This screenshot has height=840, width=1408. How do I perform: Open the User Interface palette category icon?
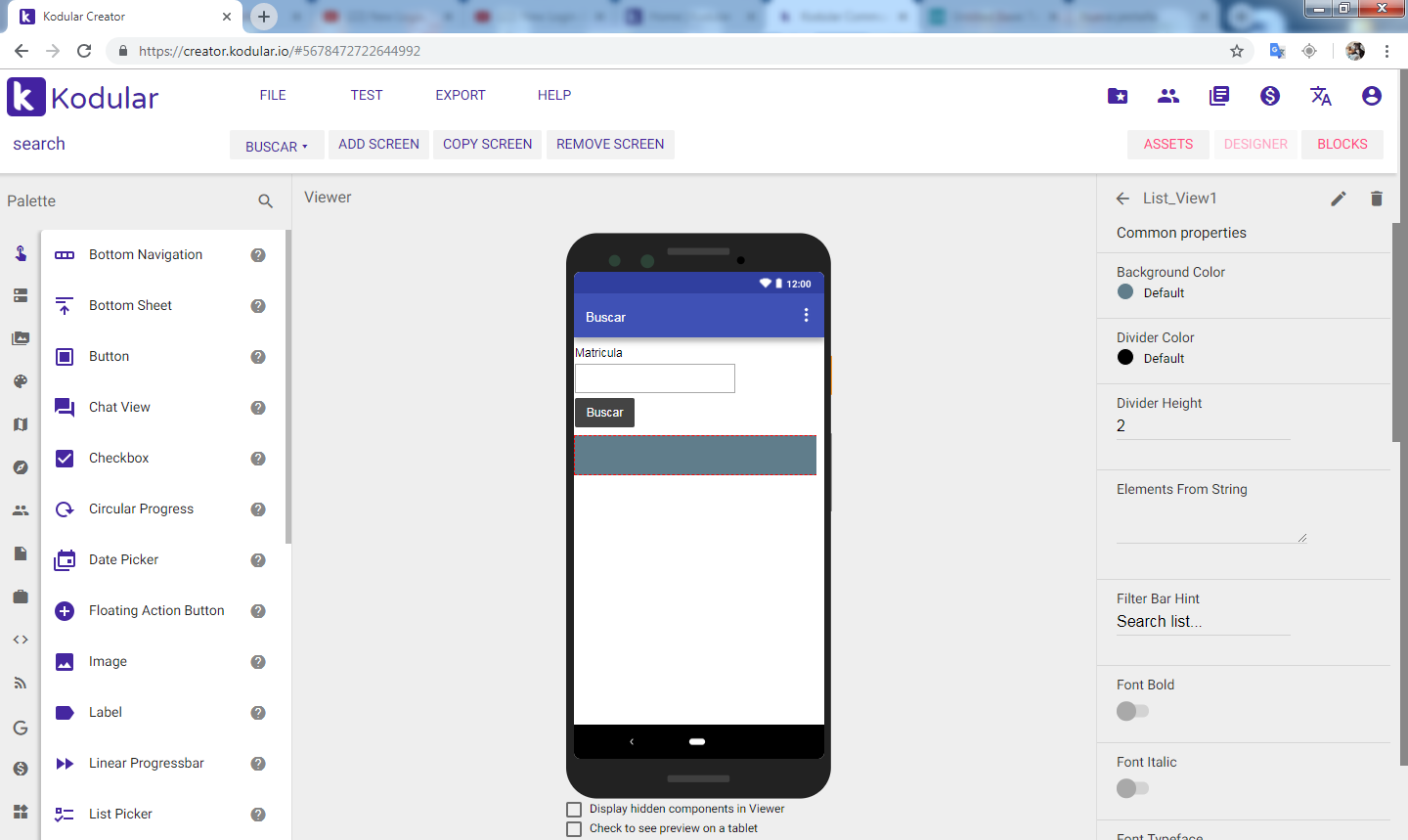21,253
